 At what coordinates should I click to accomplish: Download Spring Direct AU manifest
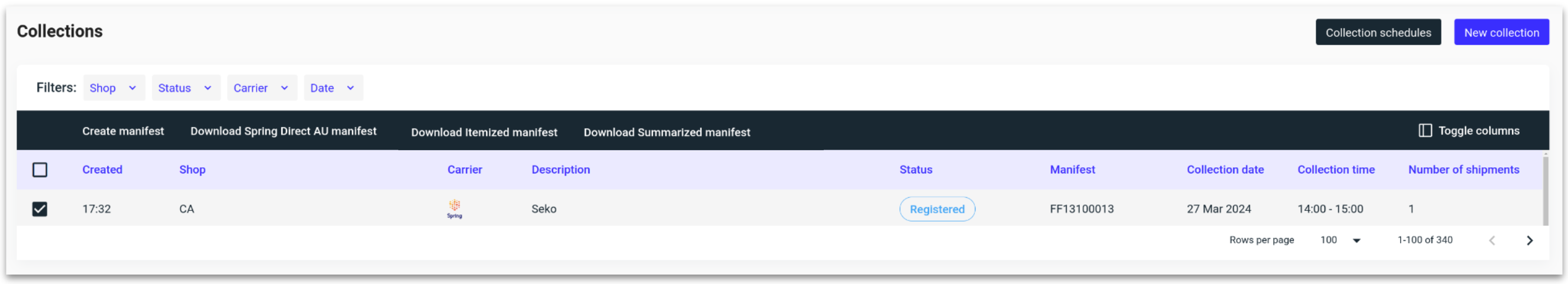click(283, 131)
